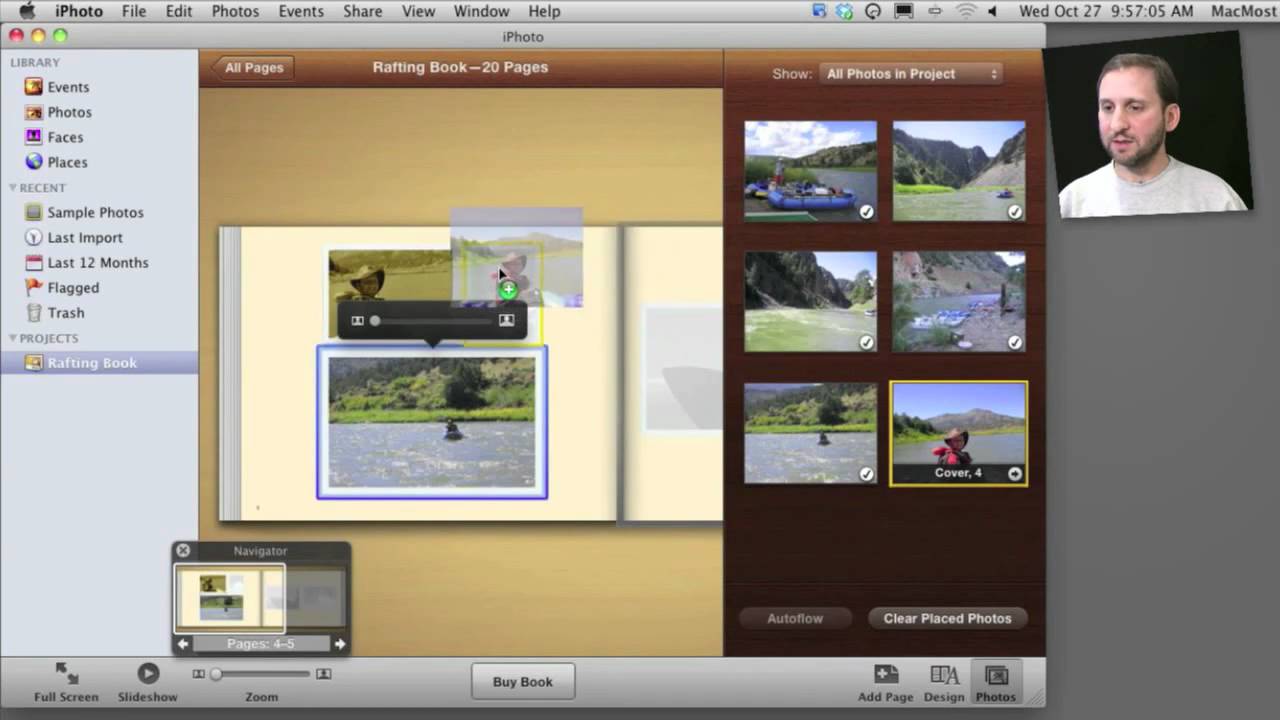Select the kayaker on river thumbnail
The image size is (1280, 720).
810,433
